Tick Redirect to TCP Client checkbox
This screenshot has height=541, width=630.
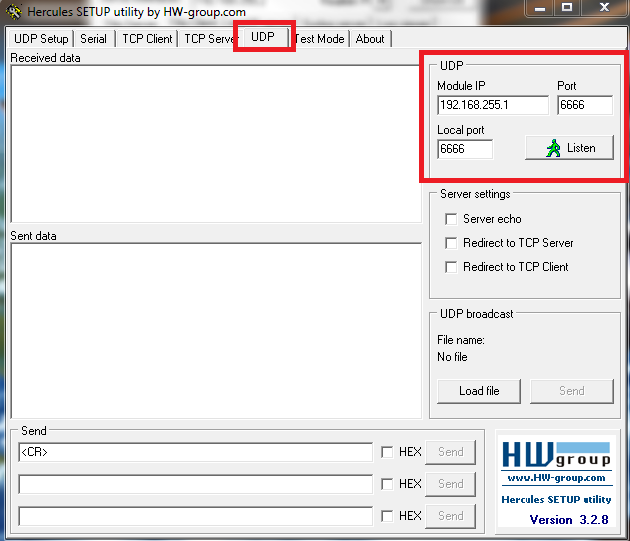pyautogui.click(x=451, y=267)
